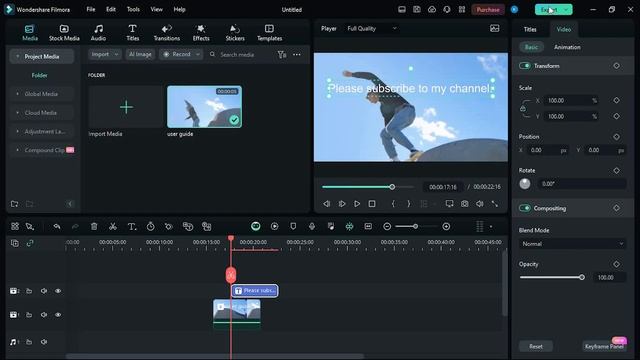
Task: Add an Opacity keyframe diamond
Action: click(x=616, y=264)
